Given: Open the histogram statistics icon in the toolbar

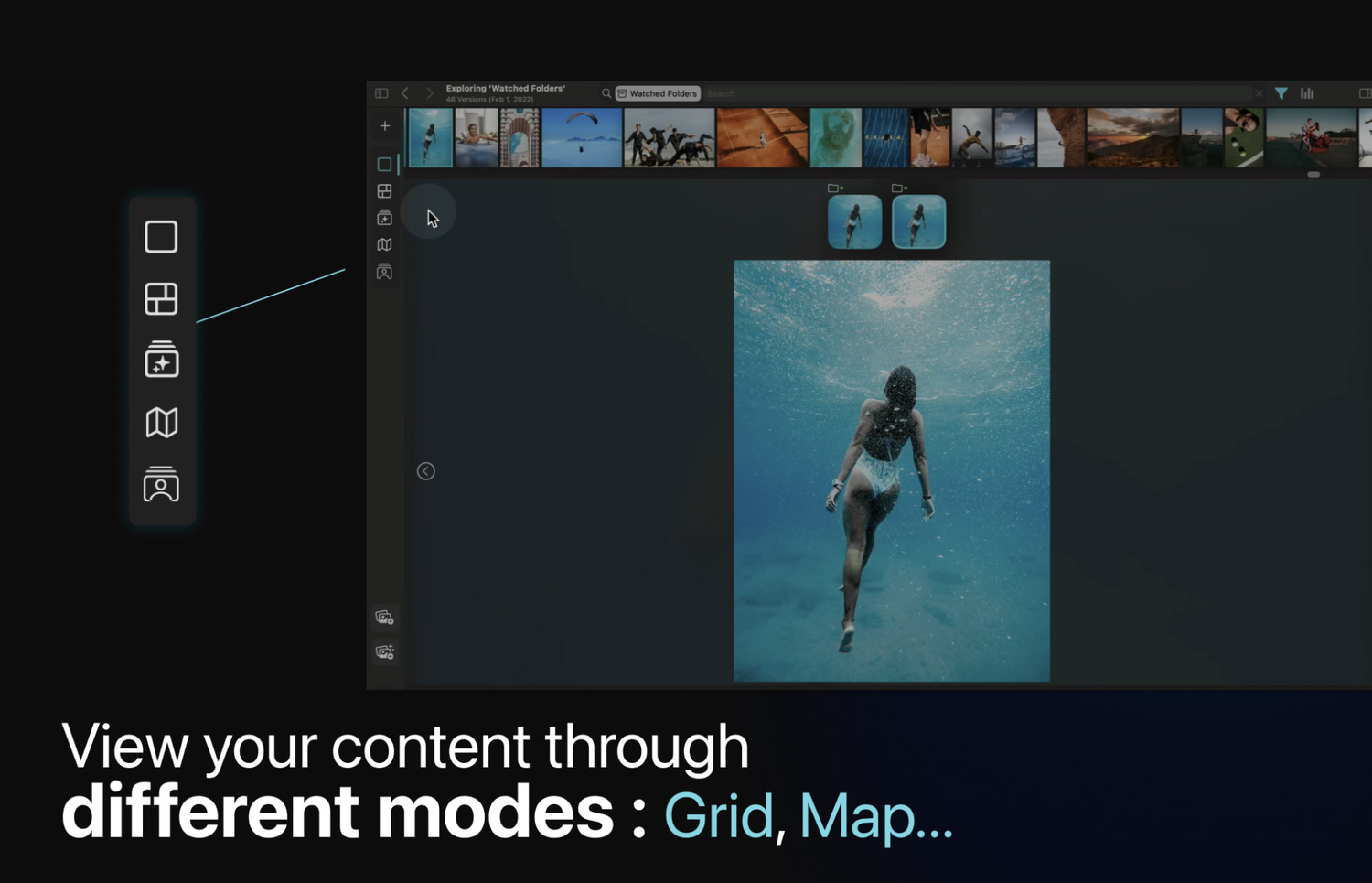Looking at the screenshot, I should pyautogui.click(x=1307, y=93).
